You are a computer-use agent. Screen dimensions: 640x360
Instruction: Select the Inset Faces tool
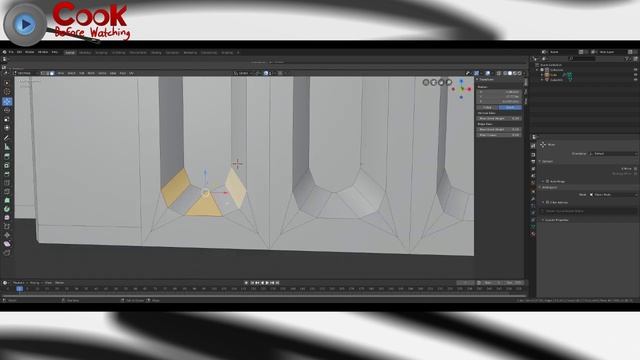7,165
